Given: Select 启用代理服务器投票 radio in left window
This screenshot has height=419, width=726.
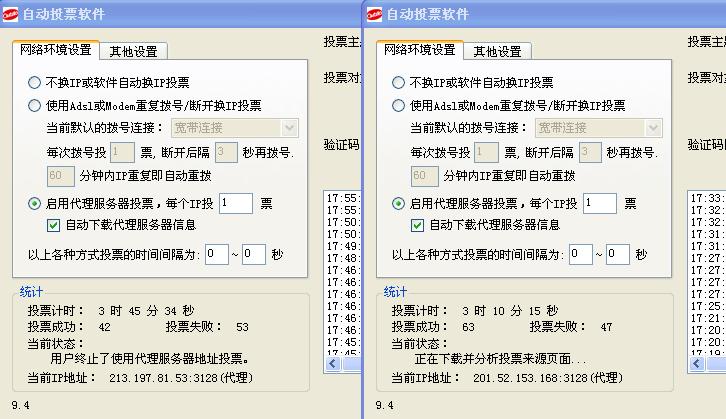Looking at the screenshot, I should point(35,203).
